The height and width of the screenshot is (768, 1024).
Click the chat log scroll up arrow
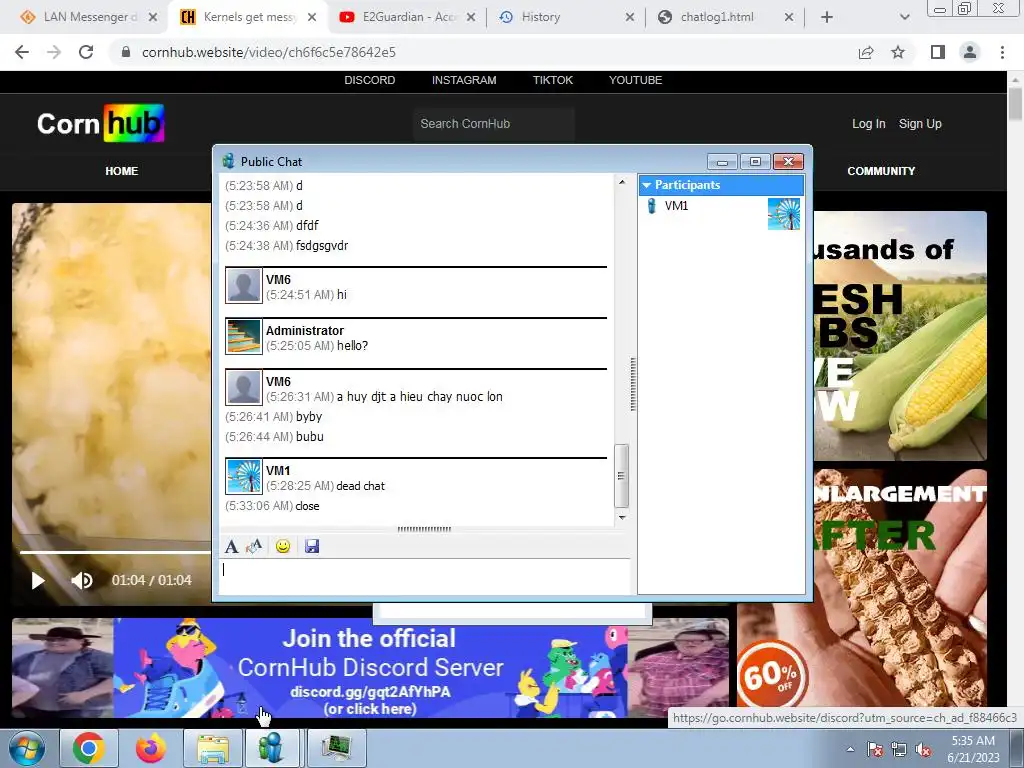622,182
